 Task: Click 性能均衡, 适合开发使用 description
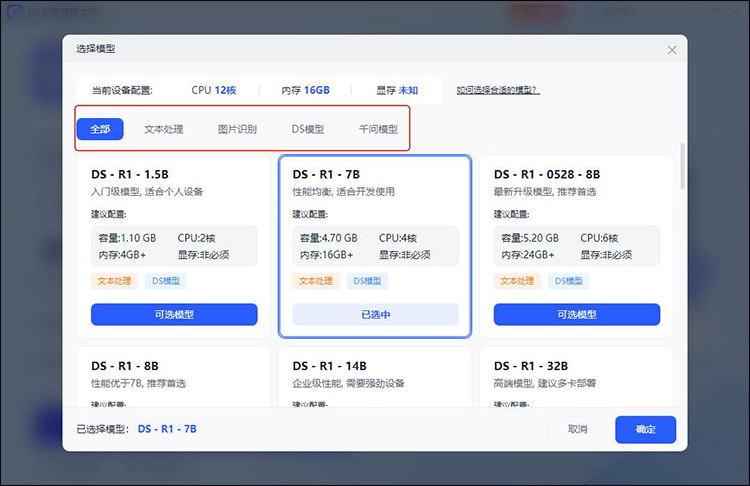(344, 192)
